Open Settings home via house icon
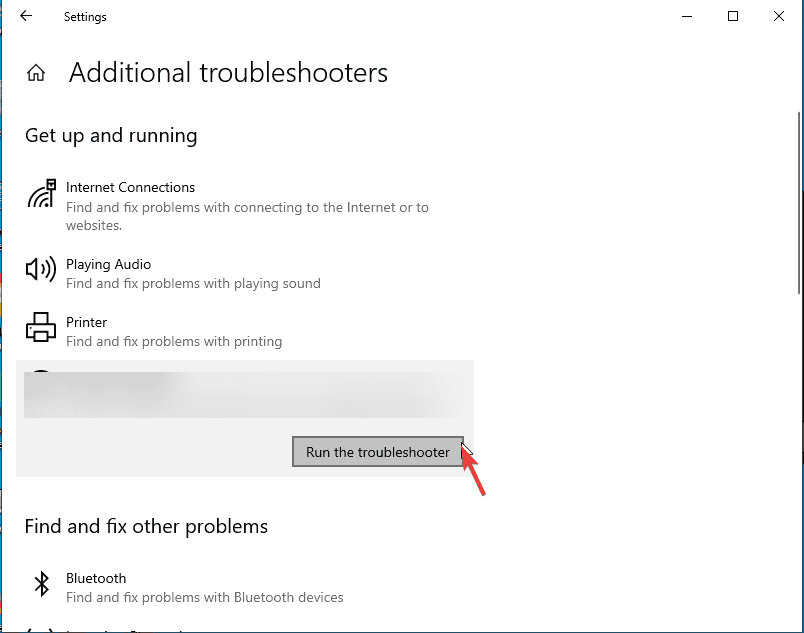This screenshot has height=633, width=804. (36, 73)
